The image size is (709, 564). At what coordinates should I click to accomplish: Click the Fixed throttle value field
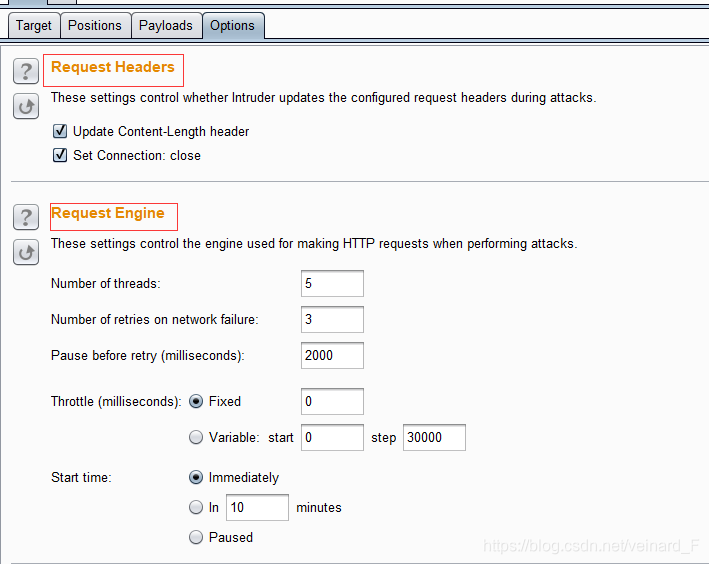pyautogui.click(x=332, y=401)
